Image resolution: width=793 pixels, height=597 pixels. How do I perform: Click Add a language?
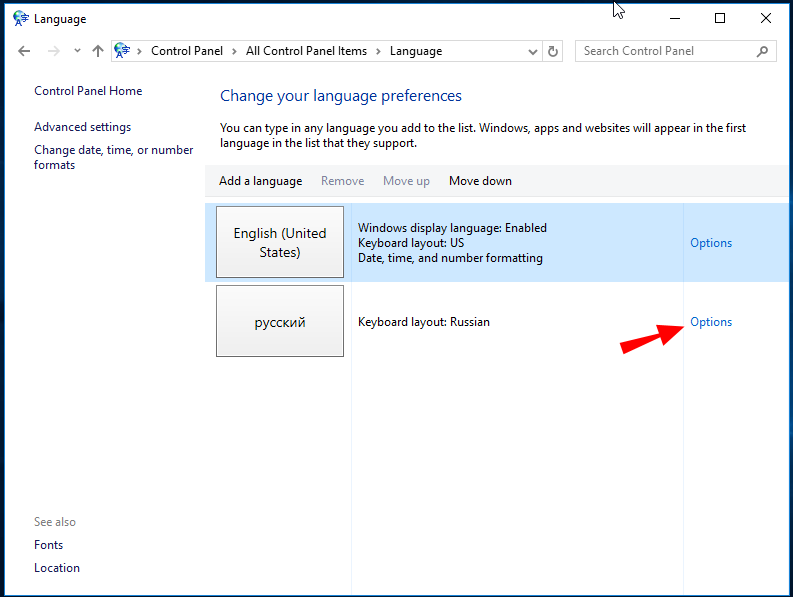pos(260,181)
